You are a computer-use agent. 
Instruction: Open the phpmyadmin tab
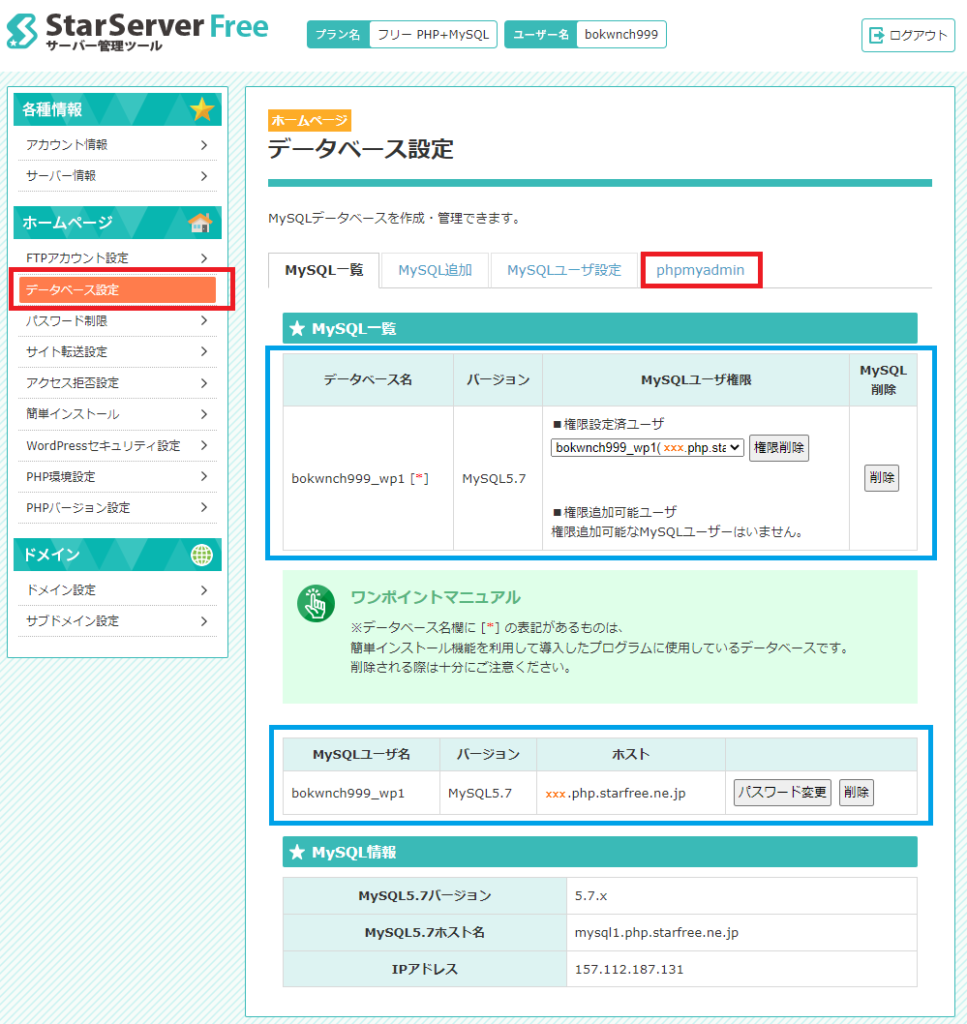click(x=701, y=270)
